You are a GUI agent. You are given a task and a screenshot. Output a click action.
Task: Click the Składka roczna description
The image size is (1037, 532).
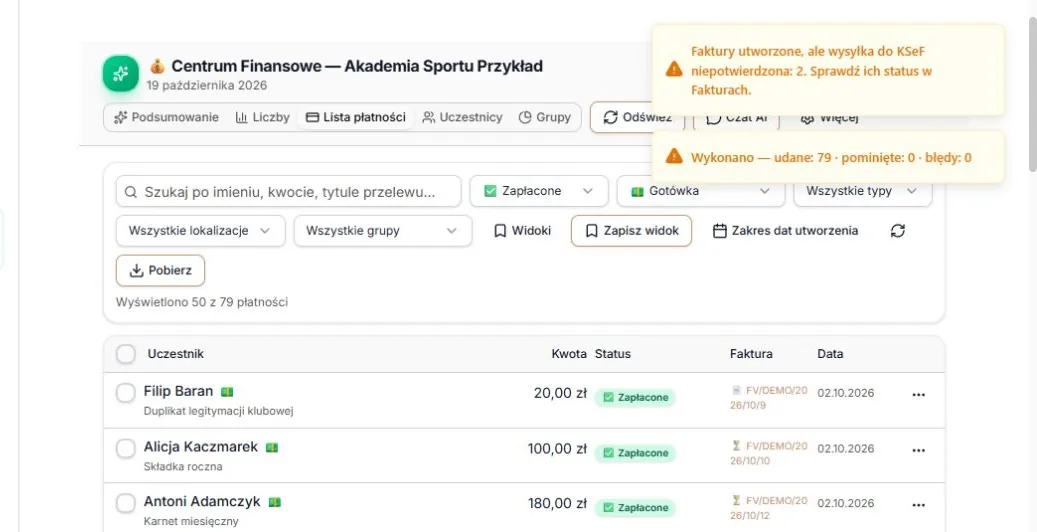click(x=183, y=466)
